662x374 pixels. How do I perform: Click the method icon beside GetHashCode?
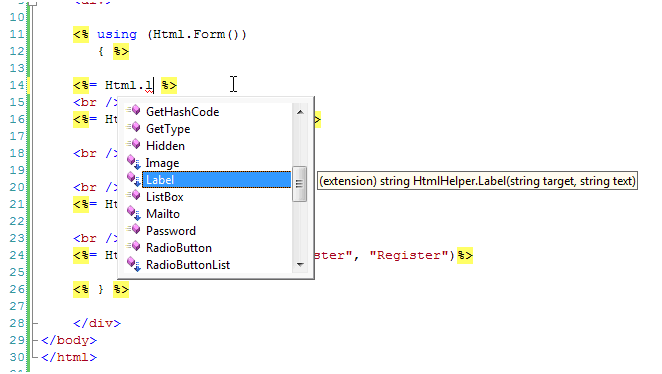(x=134, y=111)
